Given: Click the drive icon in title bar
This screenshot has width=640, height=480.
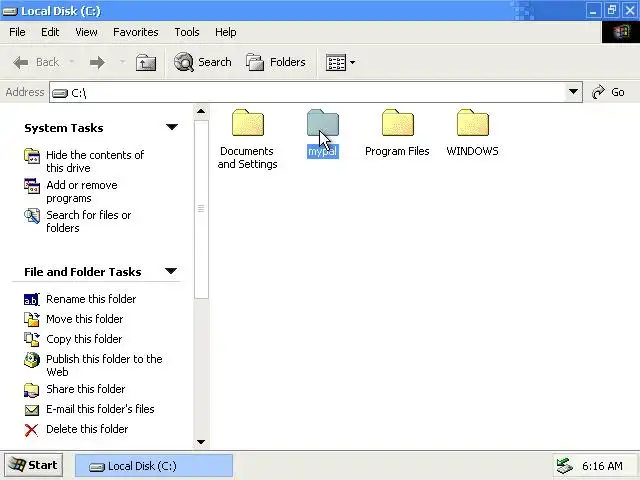Looking at the screenshot, I should [x=10, y=11].
